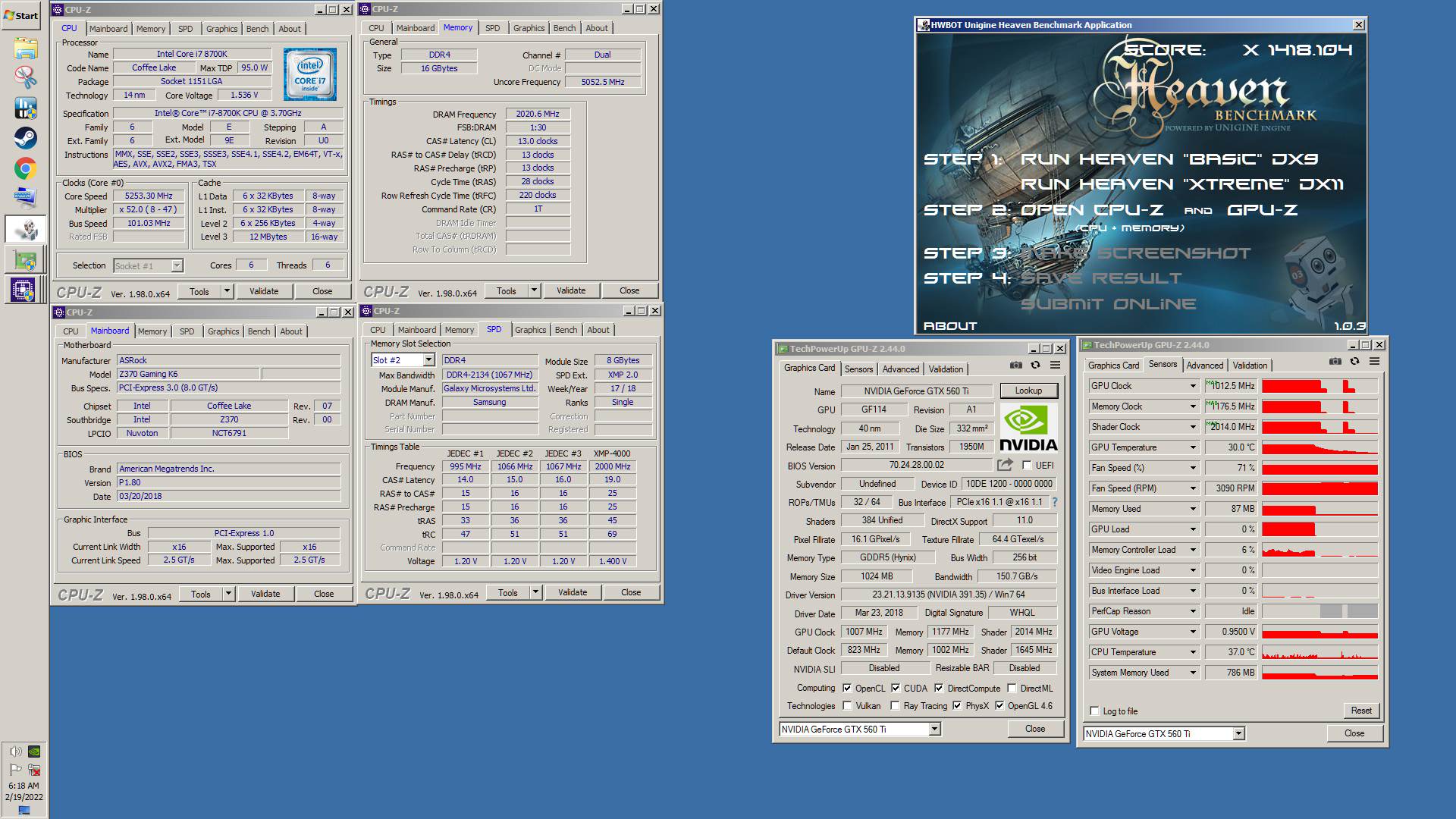Image resolution: width=1456 pixels, height=819 pixels.
Task: Open the Fan Speed (RPM) sensor dropdown
Action: 1192,488
